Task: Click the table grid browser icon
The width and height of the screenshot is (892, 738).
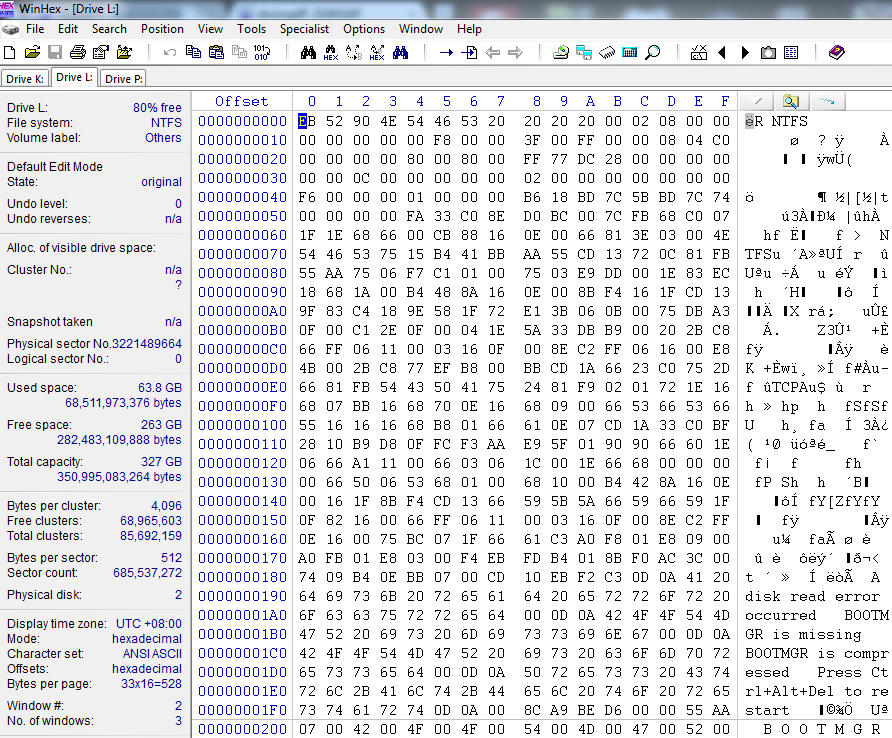Action: point(791,53)
